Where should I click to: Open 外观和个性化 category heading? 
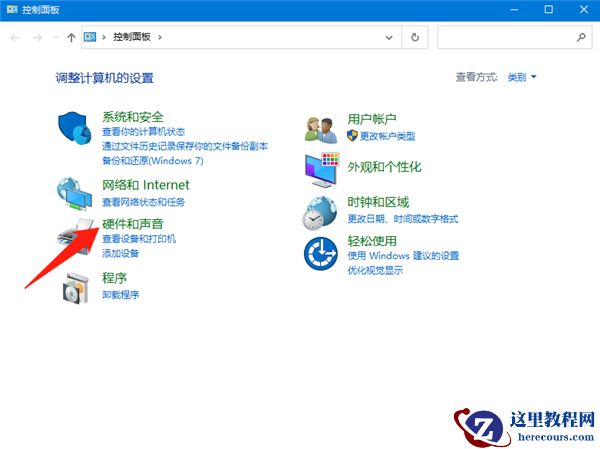384,167
